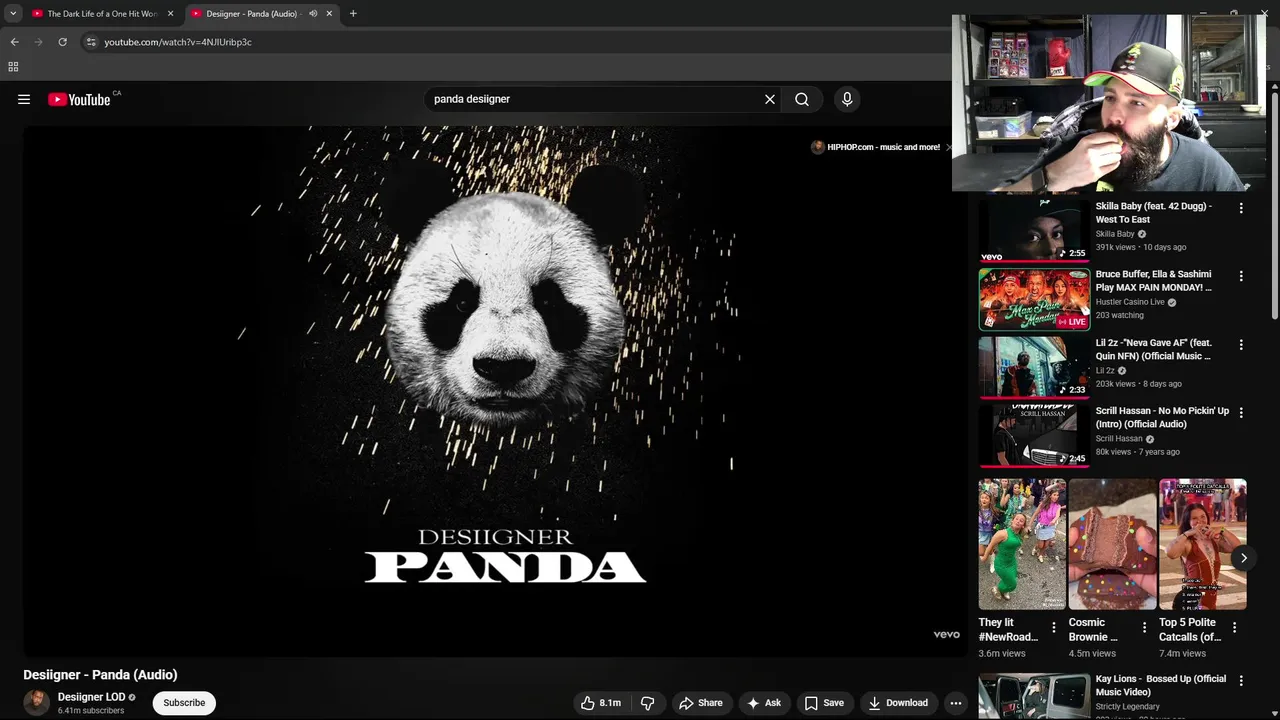The height and width of the screenshot is (720, 1280).
Task: Start voice search with microphone icon
Action: pos(847,99)
